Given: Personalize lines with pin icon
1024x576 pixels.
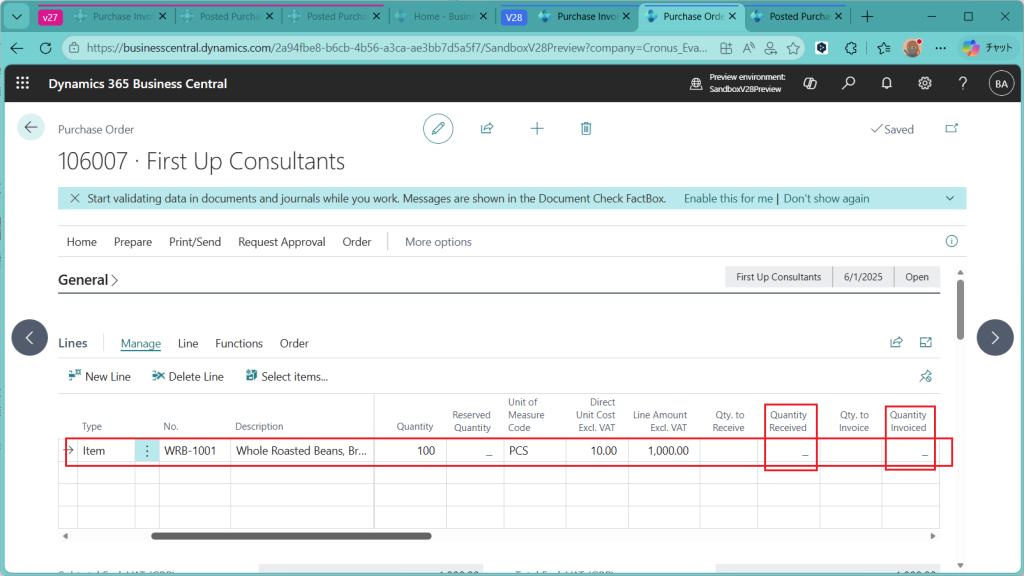Looking at the screenshot, I should 925,376.
